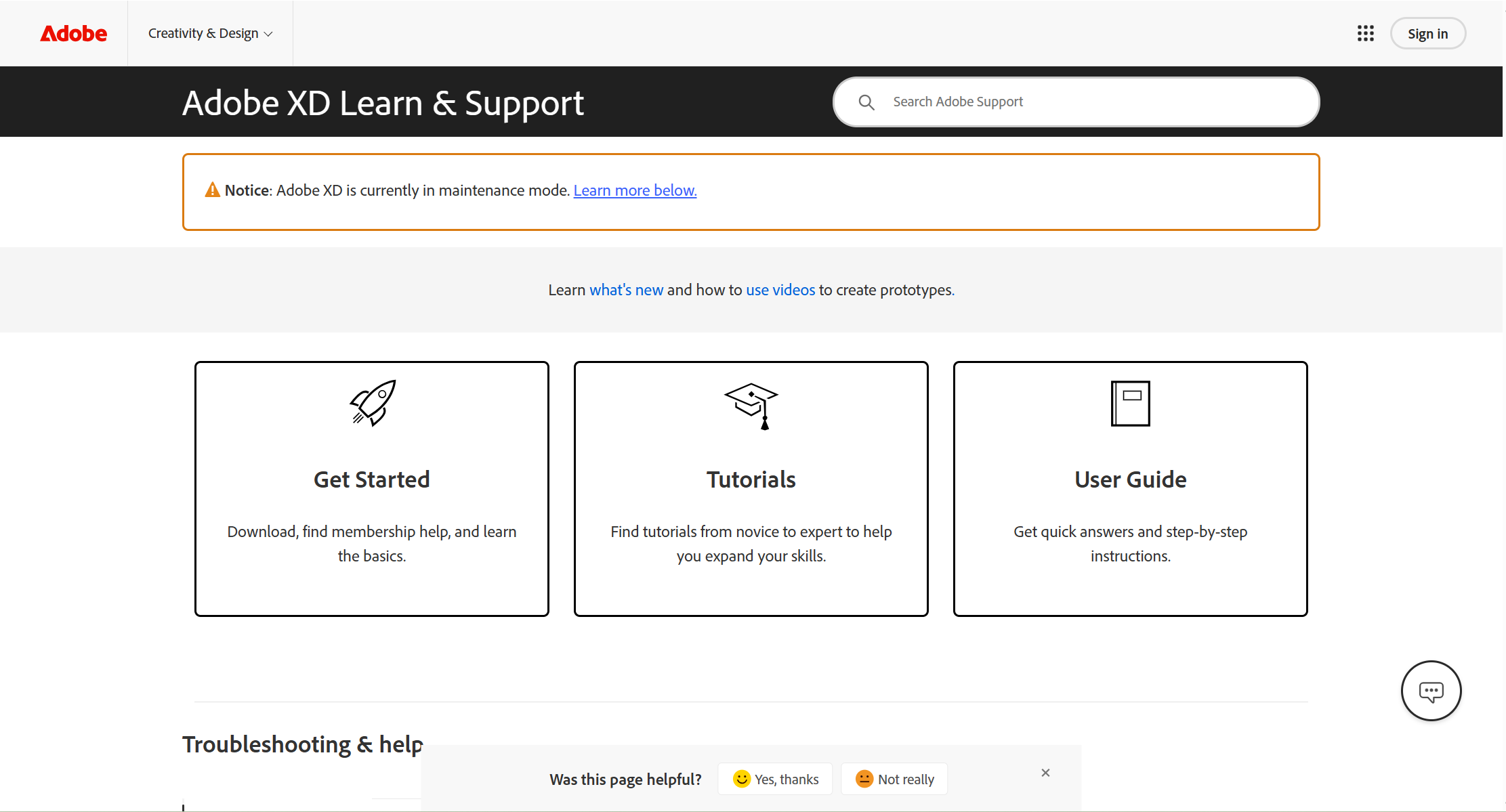1506x812 pixels.
Task: Click the Adobe logo
Action: coord(73,33)
